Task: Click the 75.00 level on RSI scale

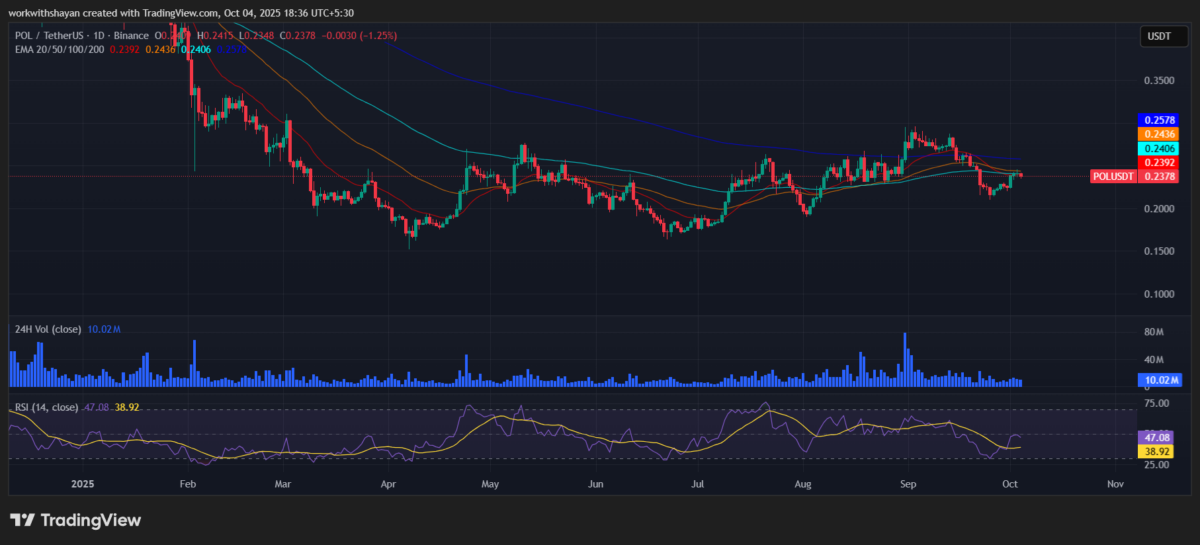Action: (1157, 403)
